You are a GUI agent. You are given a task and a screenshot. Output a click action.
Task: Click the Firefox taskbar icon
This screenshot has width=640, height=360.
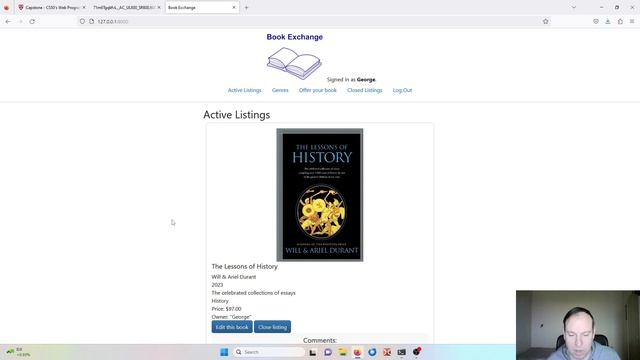click(x=358, y=352)
